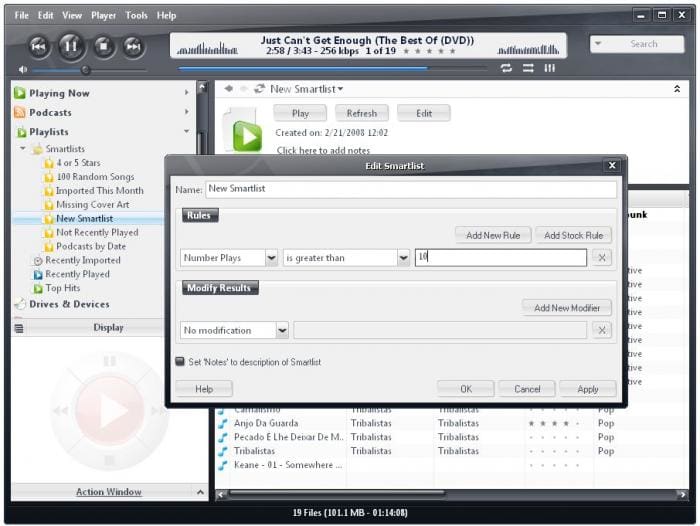Open the Player menu

point(104,15)
